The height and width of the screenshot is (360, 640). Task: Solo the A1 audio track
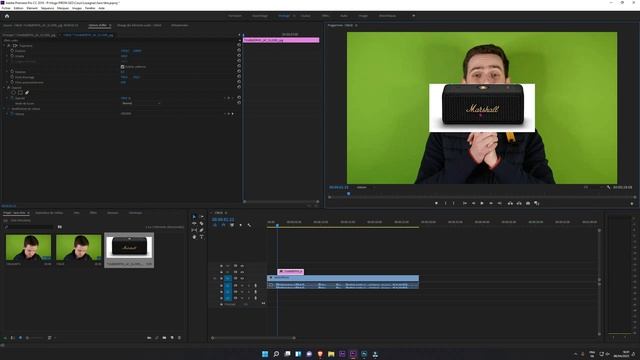(249, 285)
